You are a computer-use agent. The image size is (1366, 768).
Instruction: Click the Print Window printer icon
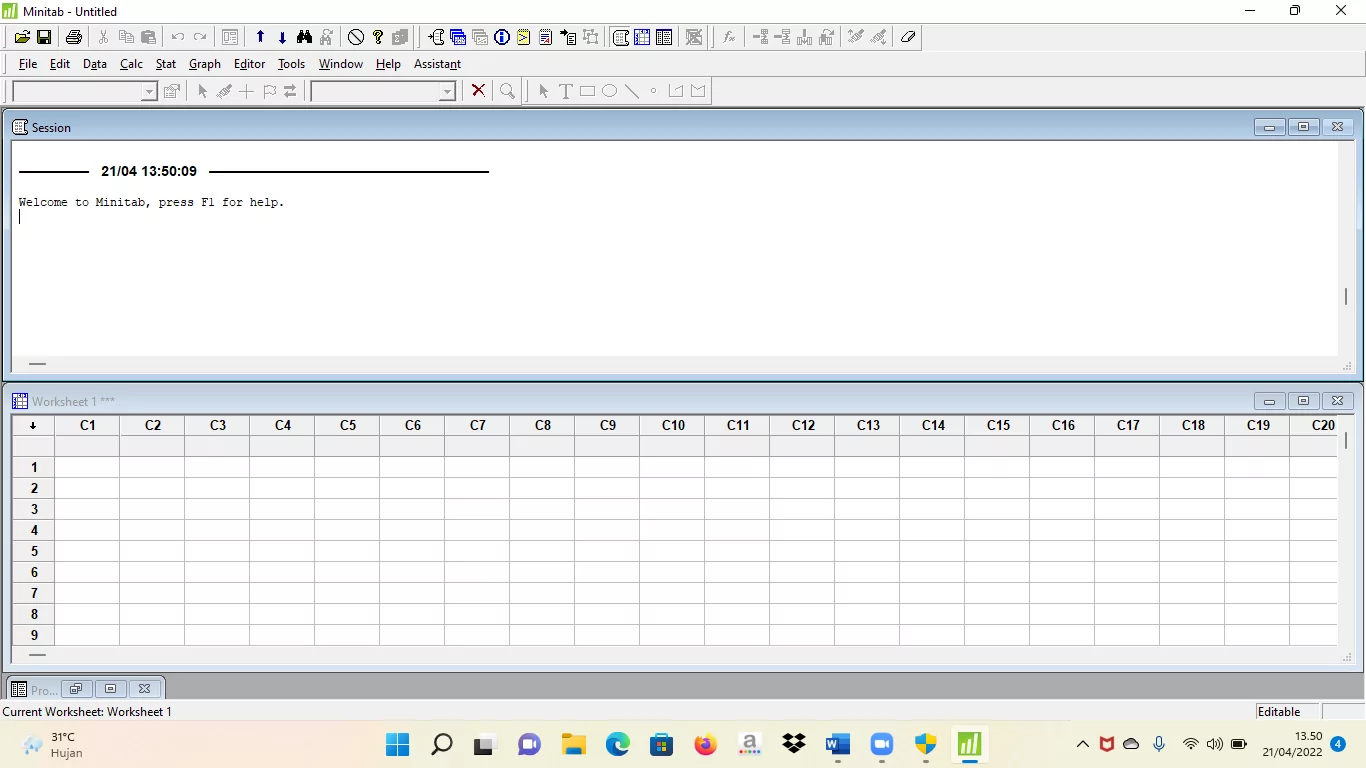pyautogui.click(x=73, y=37)
